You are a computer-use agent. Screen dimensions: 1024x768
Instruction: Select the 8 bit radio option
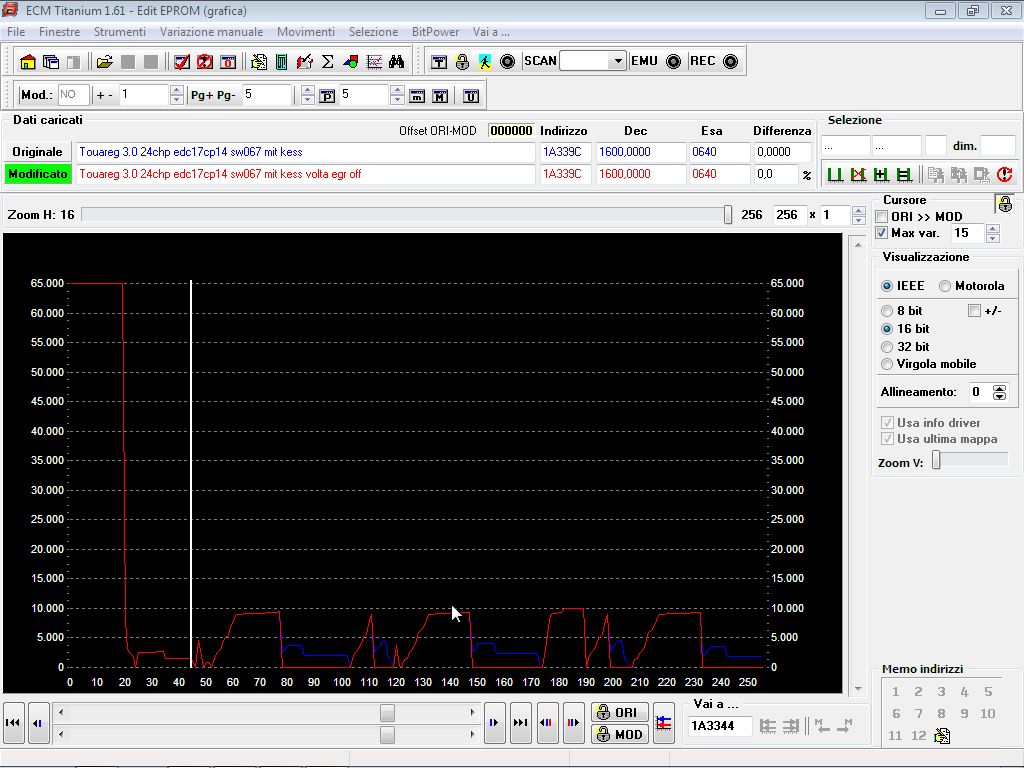(886, 311)
